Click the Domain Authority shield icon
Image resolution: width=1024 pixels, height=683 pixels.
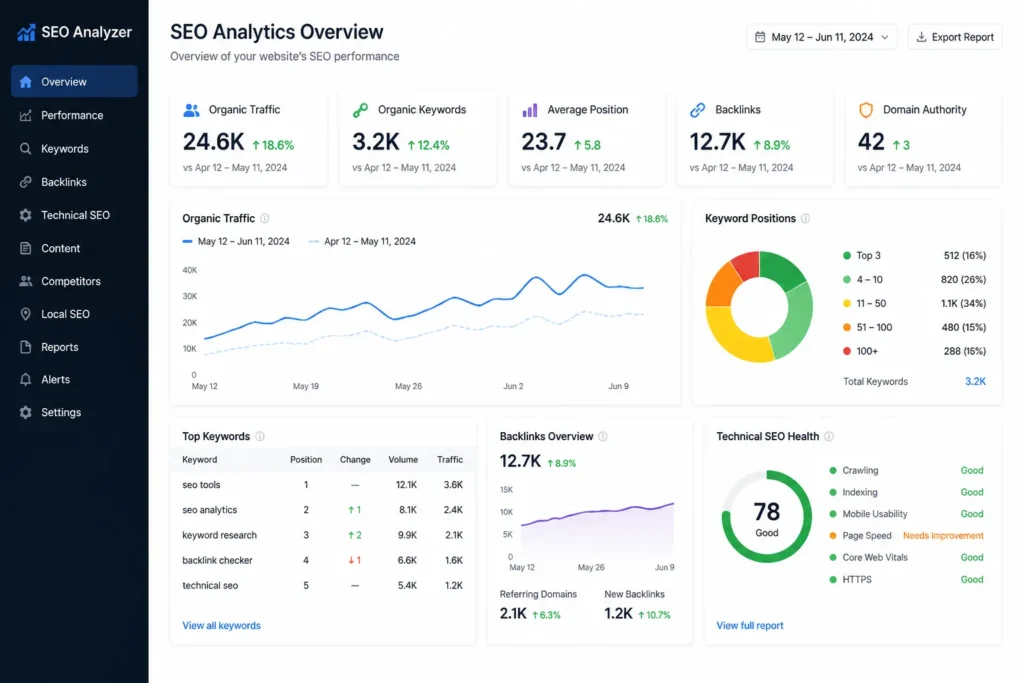(866, 110)
